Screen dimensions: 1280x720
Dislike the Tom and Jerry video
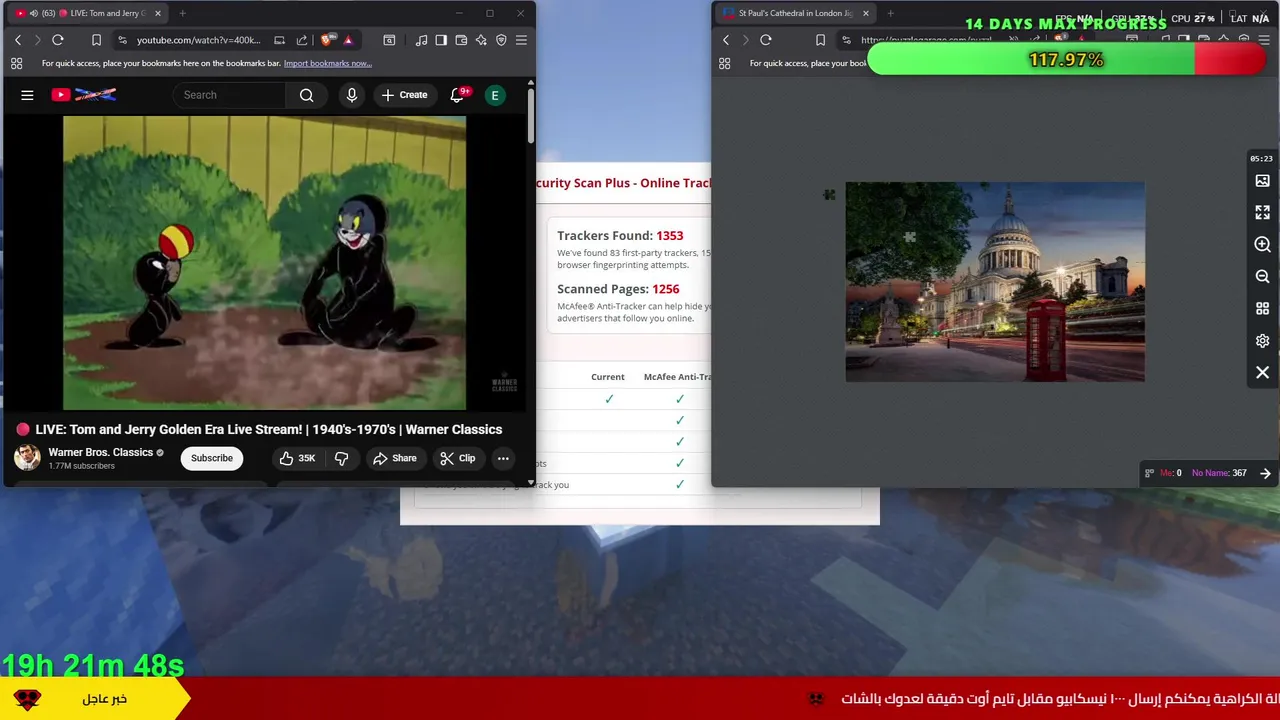click(342, 458)
